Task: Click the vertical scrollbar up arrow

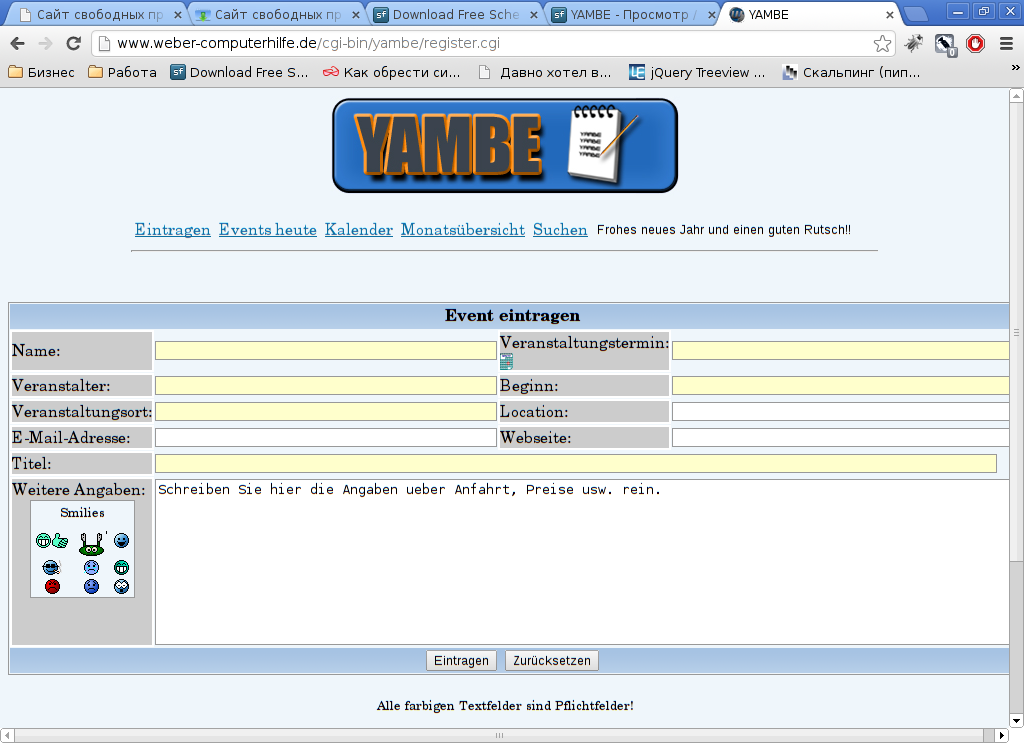Action: click(x=1016, y=96)
